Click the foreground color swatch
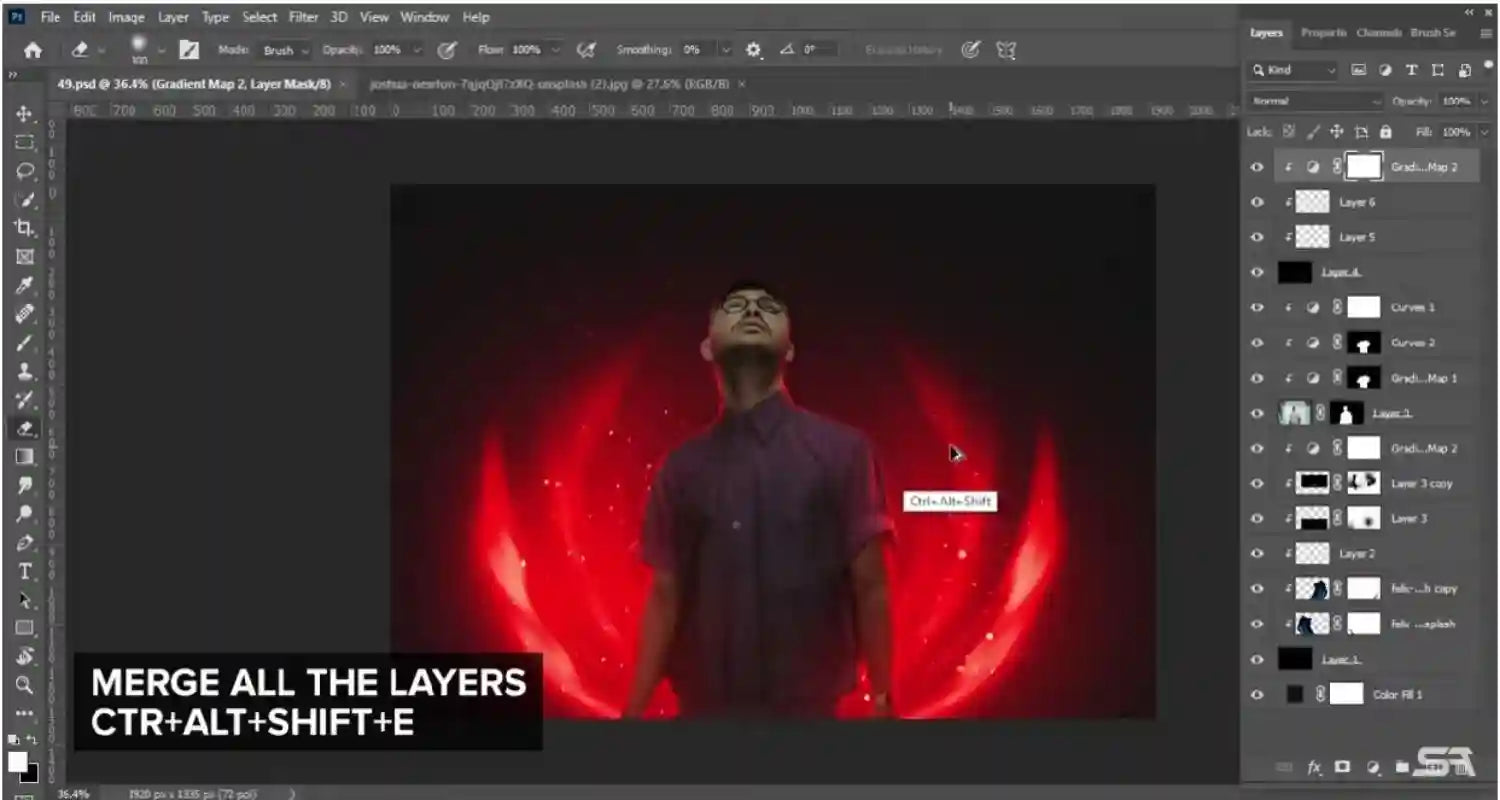 (x=18, y=762)
